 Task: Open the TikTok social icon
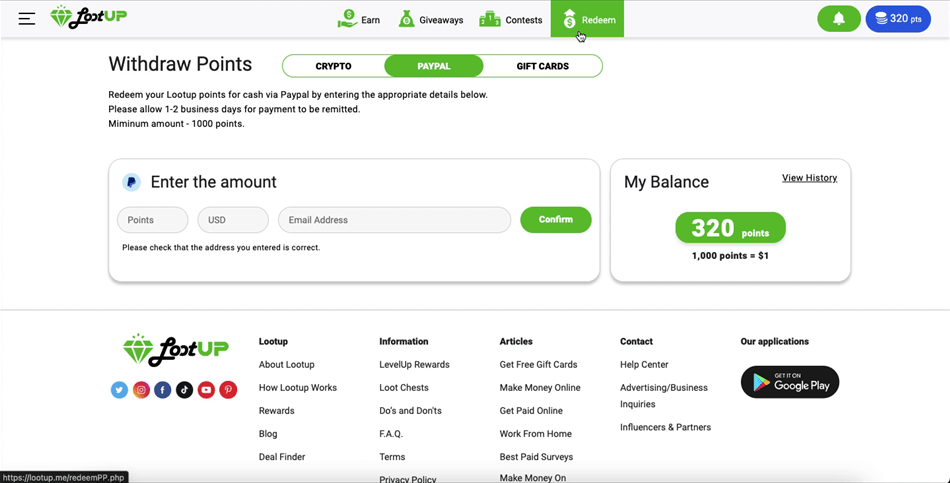[184, 390]
